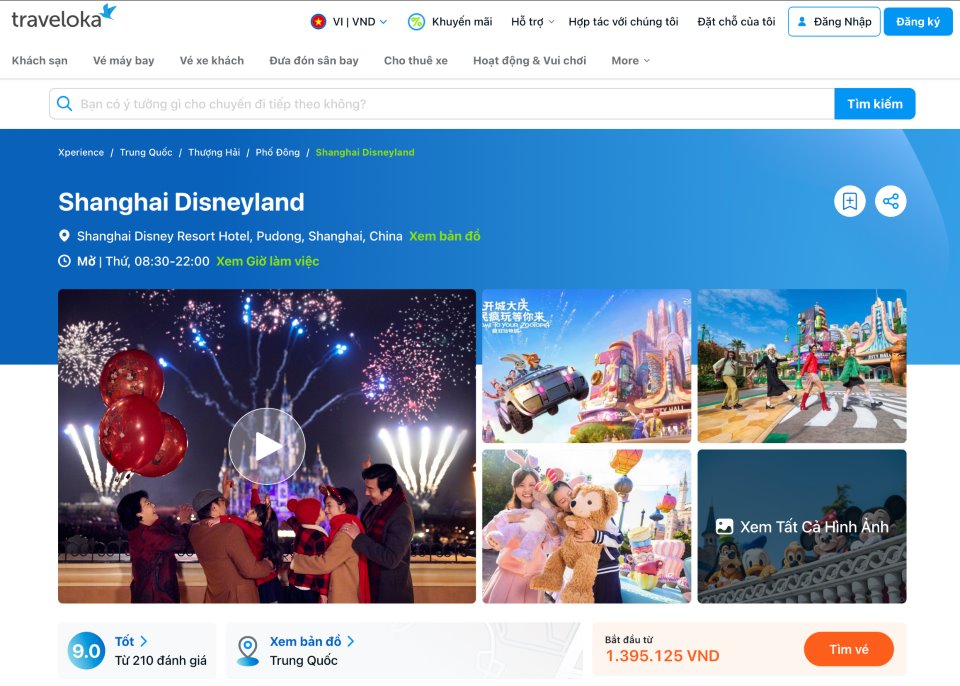Click the Đăng ký sign-up button

coord(918,22)
